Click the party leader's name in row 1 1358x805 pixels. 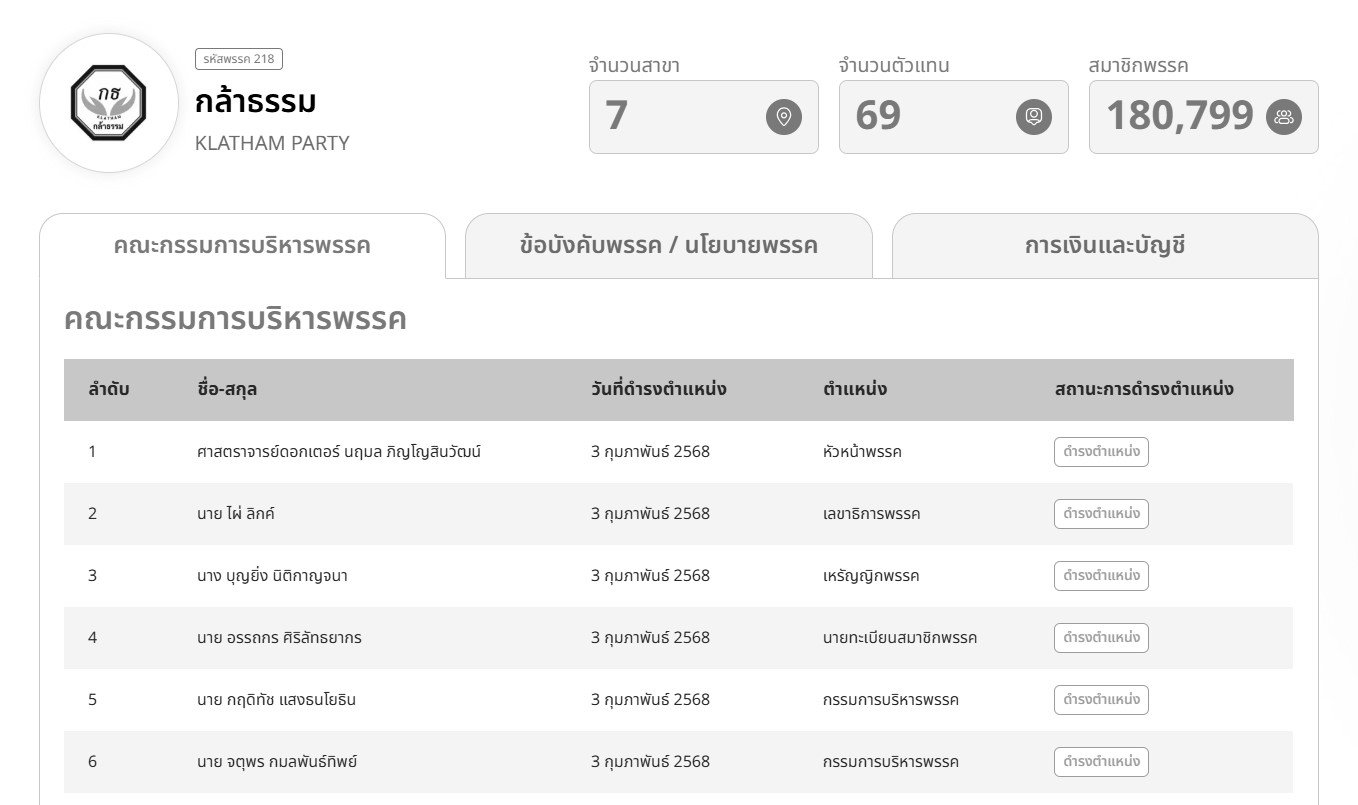click(x=338, y=451)
